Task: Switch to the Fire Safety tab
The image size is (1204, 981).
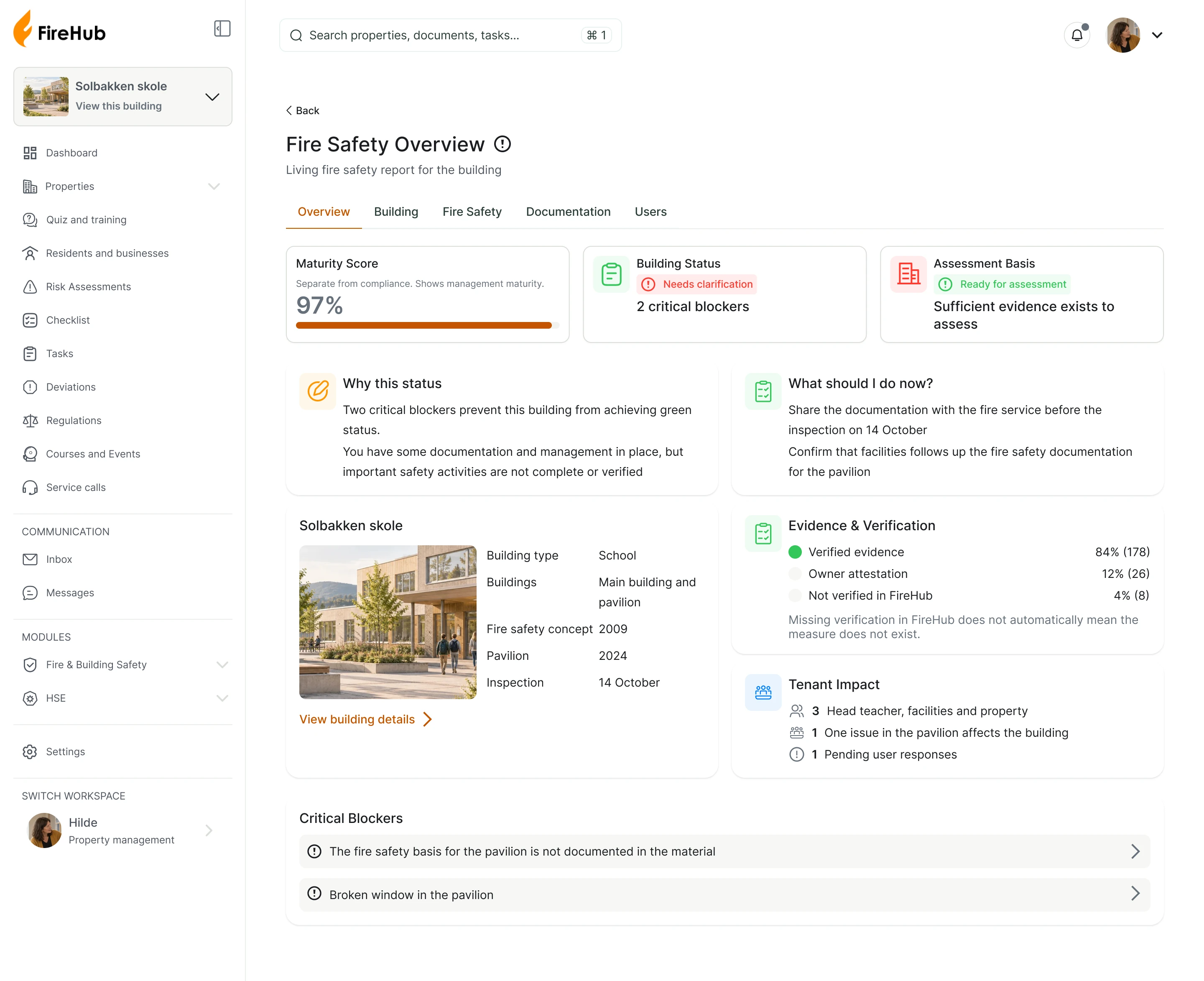Action: tap(472, 212)
